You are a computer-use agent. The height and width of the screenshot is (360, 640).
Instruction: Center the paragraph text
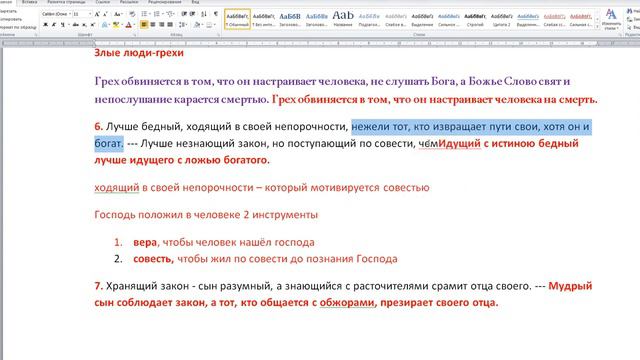(x=153, y=25)
